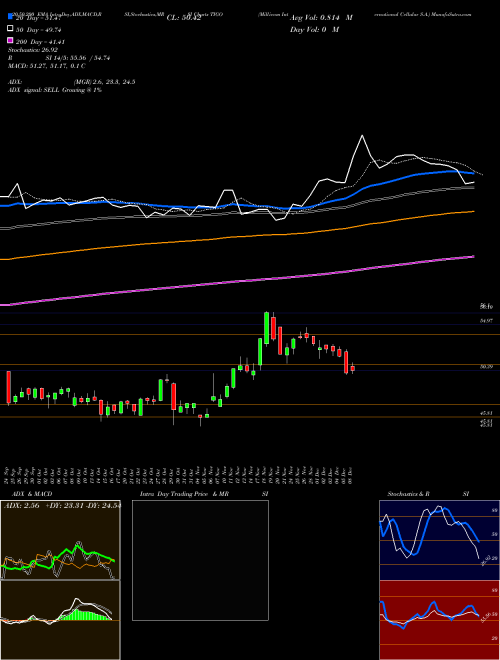
Task: Click the white 50 Day legend swatch
Action: (10, 29)
